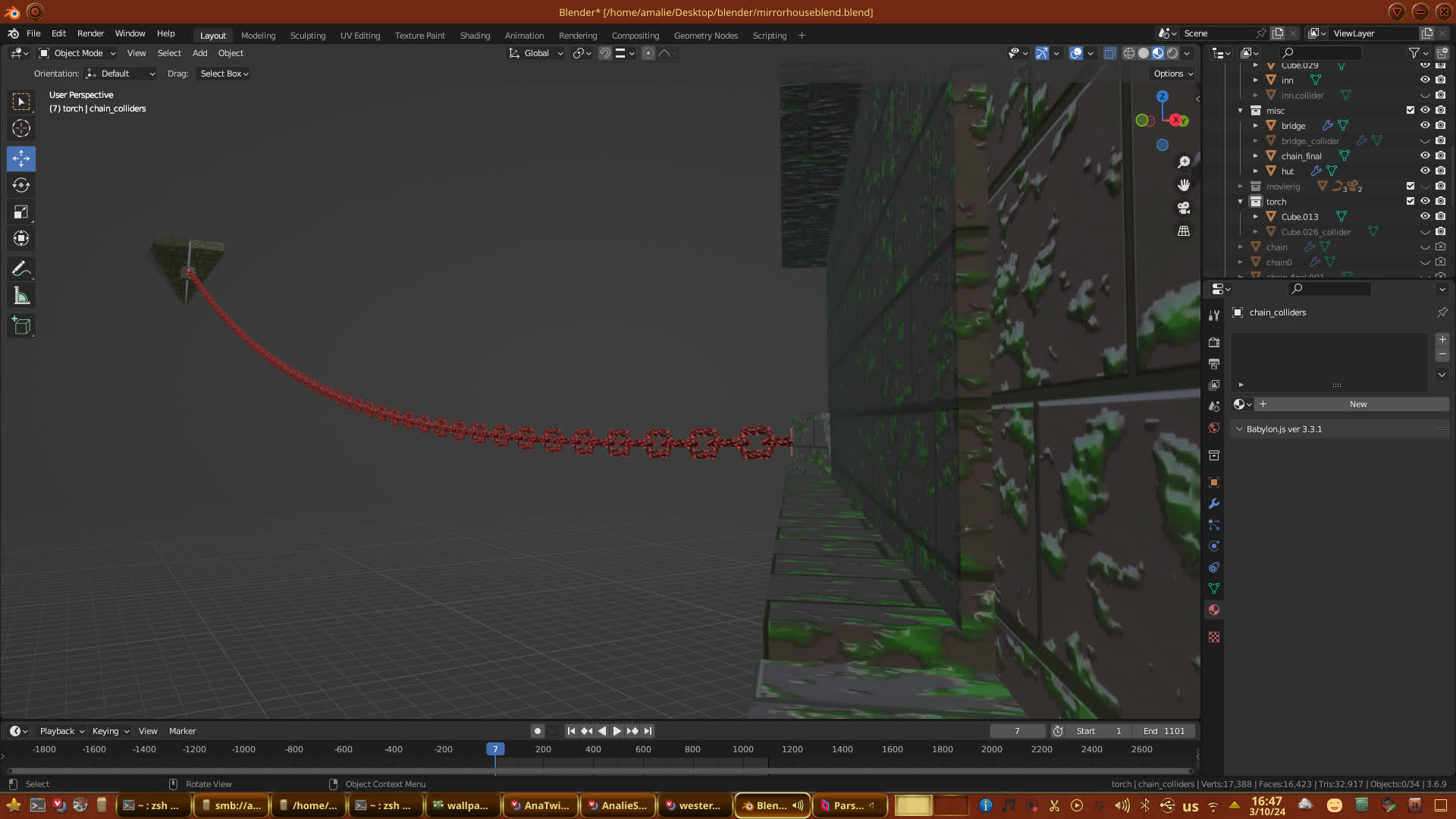The width and height of the screenshot is (1456, 819).
Task: Click the End frame 1101 field
Action: (1164, 731)
